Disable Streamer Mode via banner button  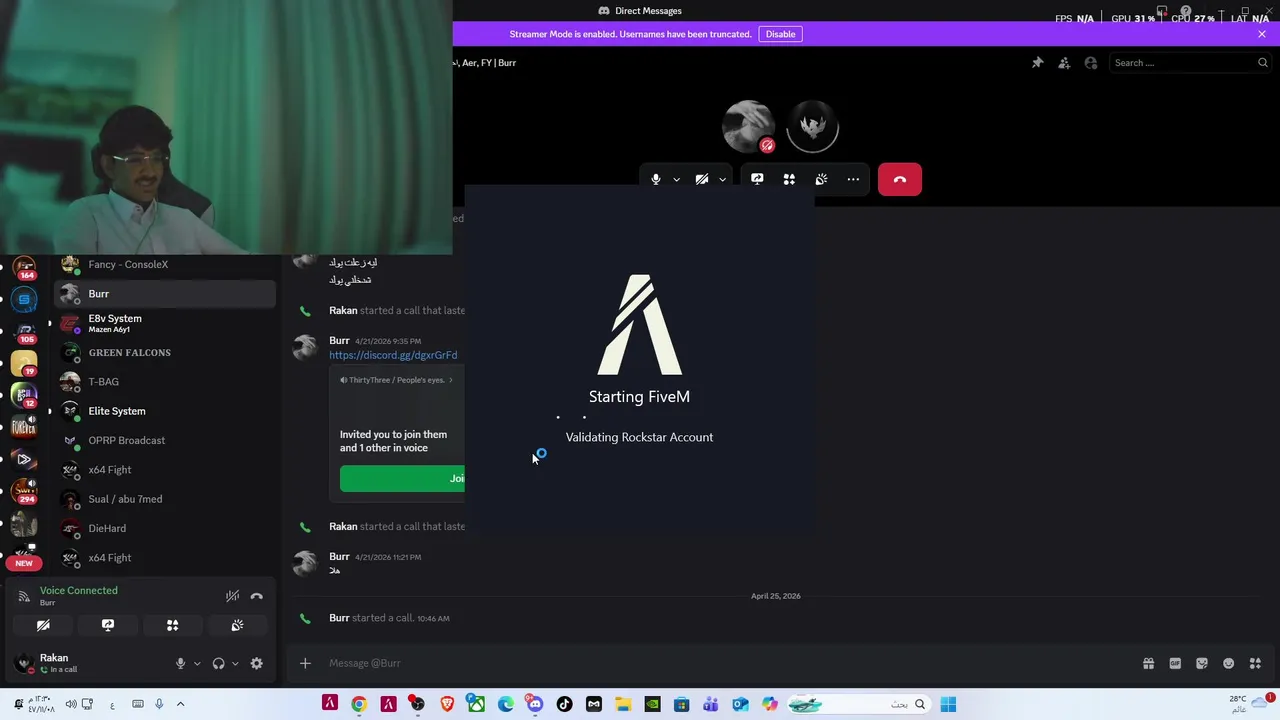coord(780,34)
